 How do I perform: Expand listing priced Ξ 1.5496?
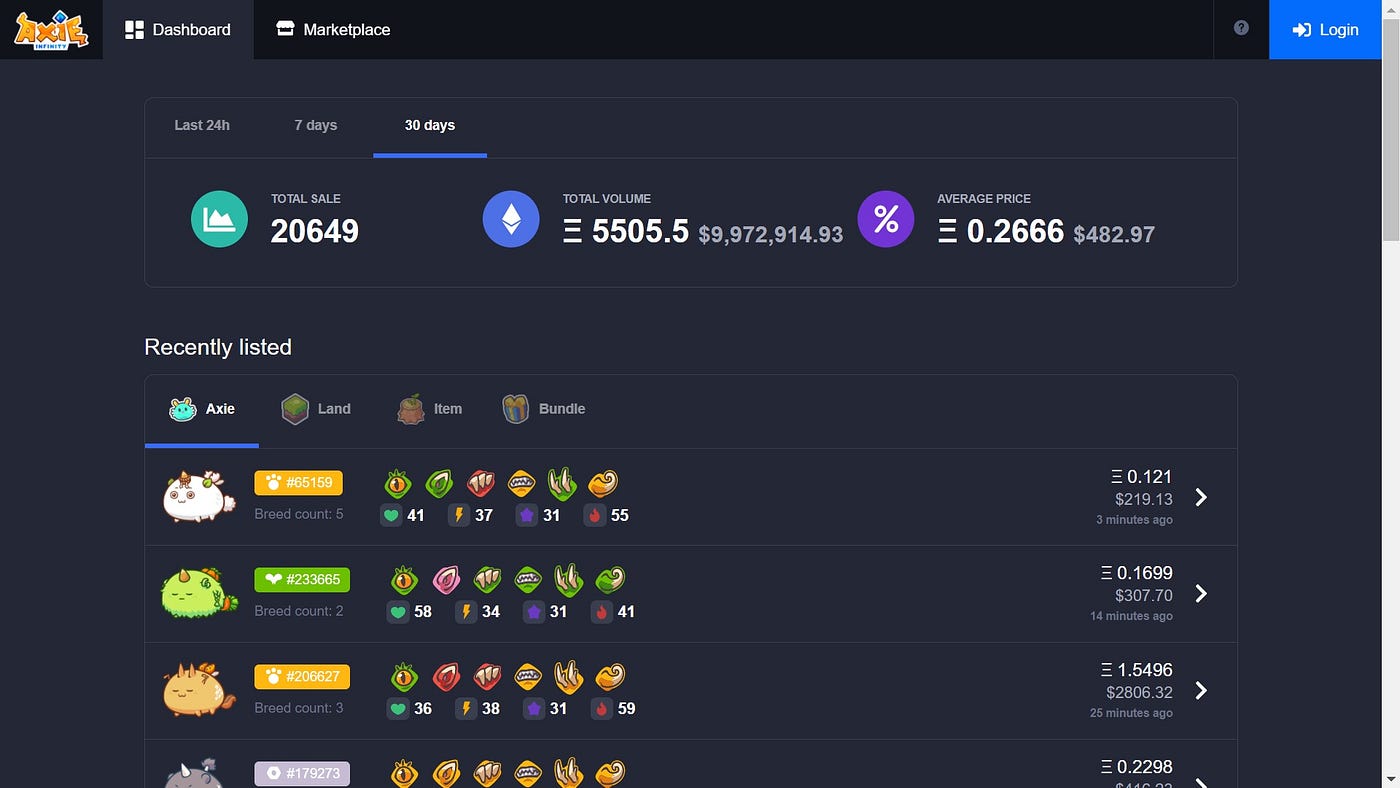(1202, 691)
